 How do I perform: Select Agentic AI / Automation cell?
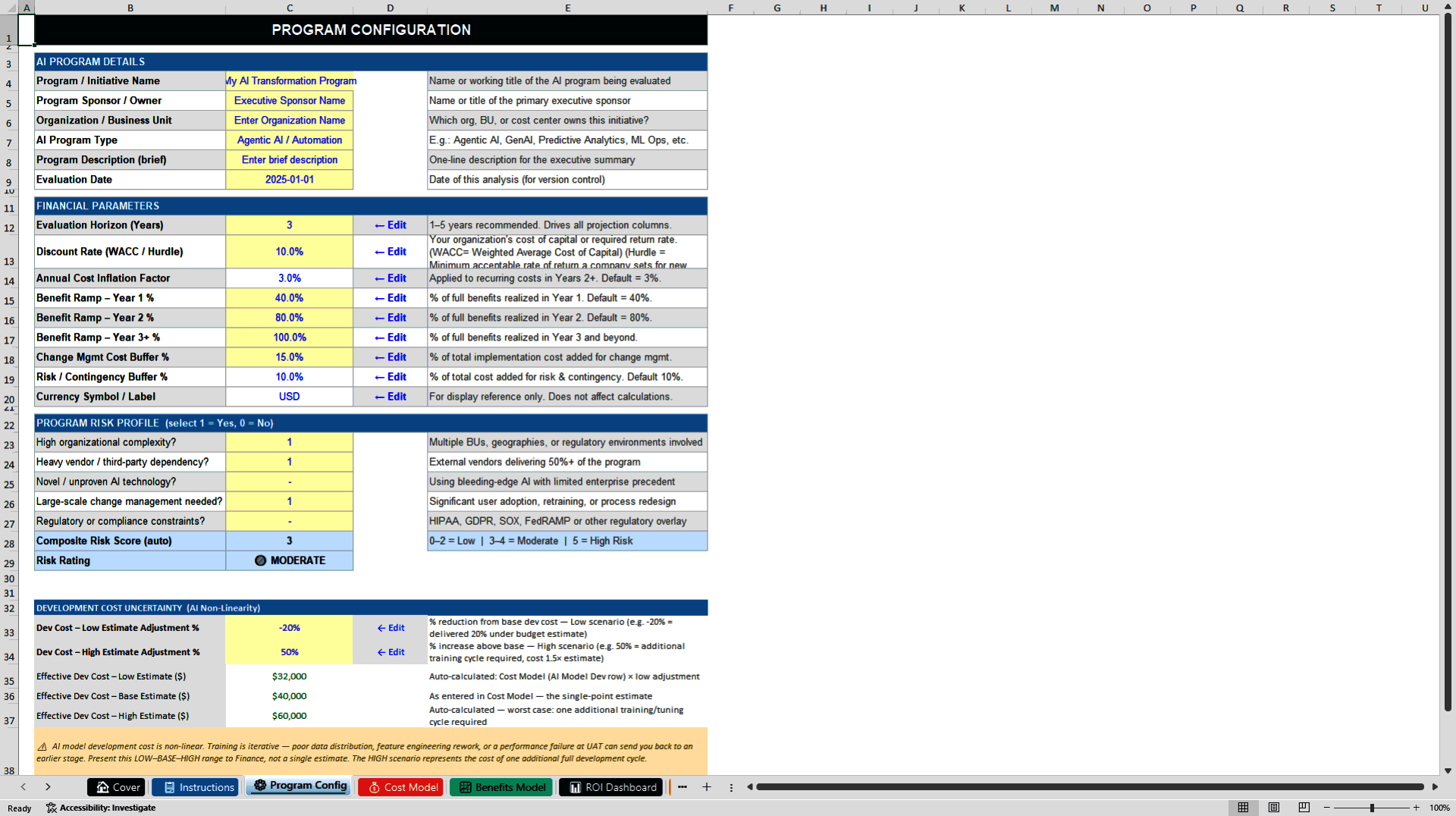click(290, 140)
